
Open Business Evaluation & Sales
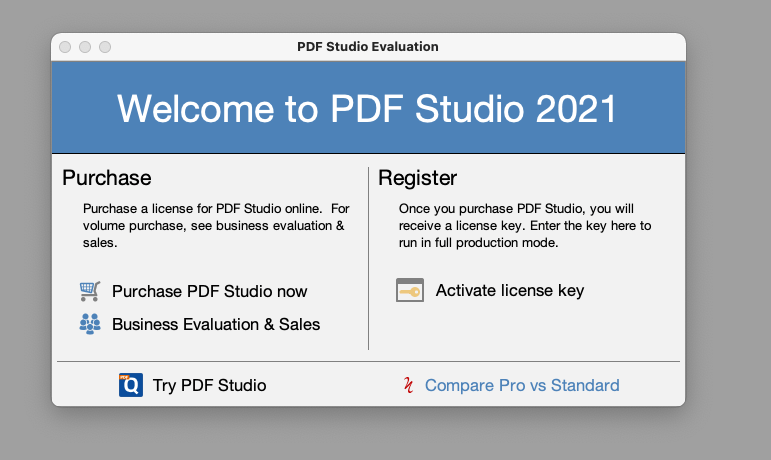tap(216, 324)
